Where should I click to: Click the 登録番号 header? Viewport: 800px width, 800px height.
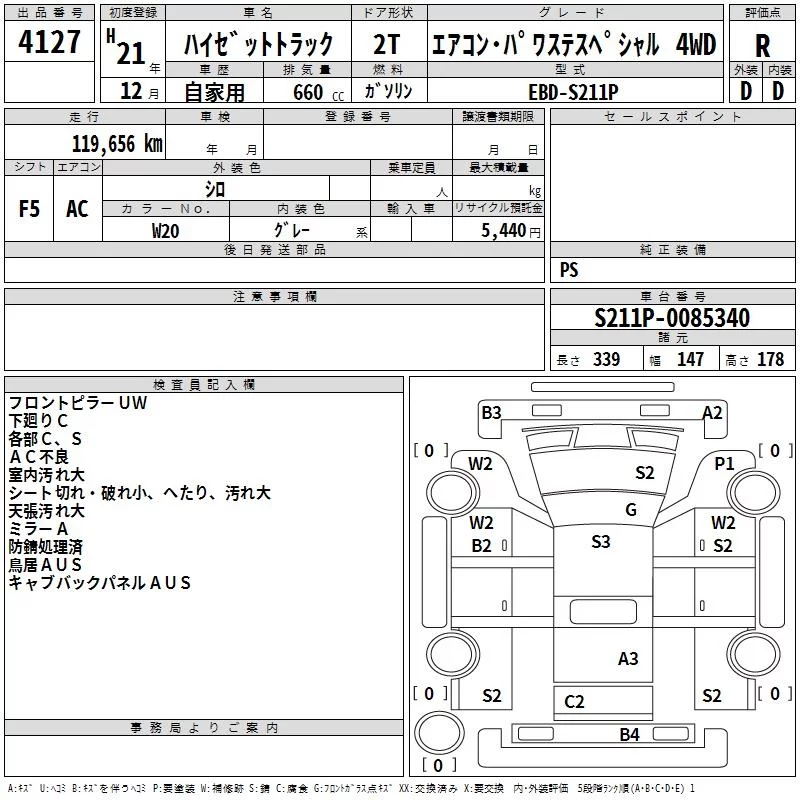point(358,116)
